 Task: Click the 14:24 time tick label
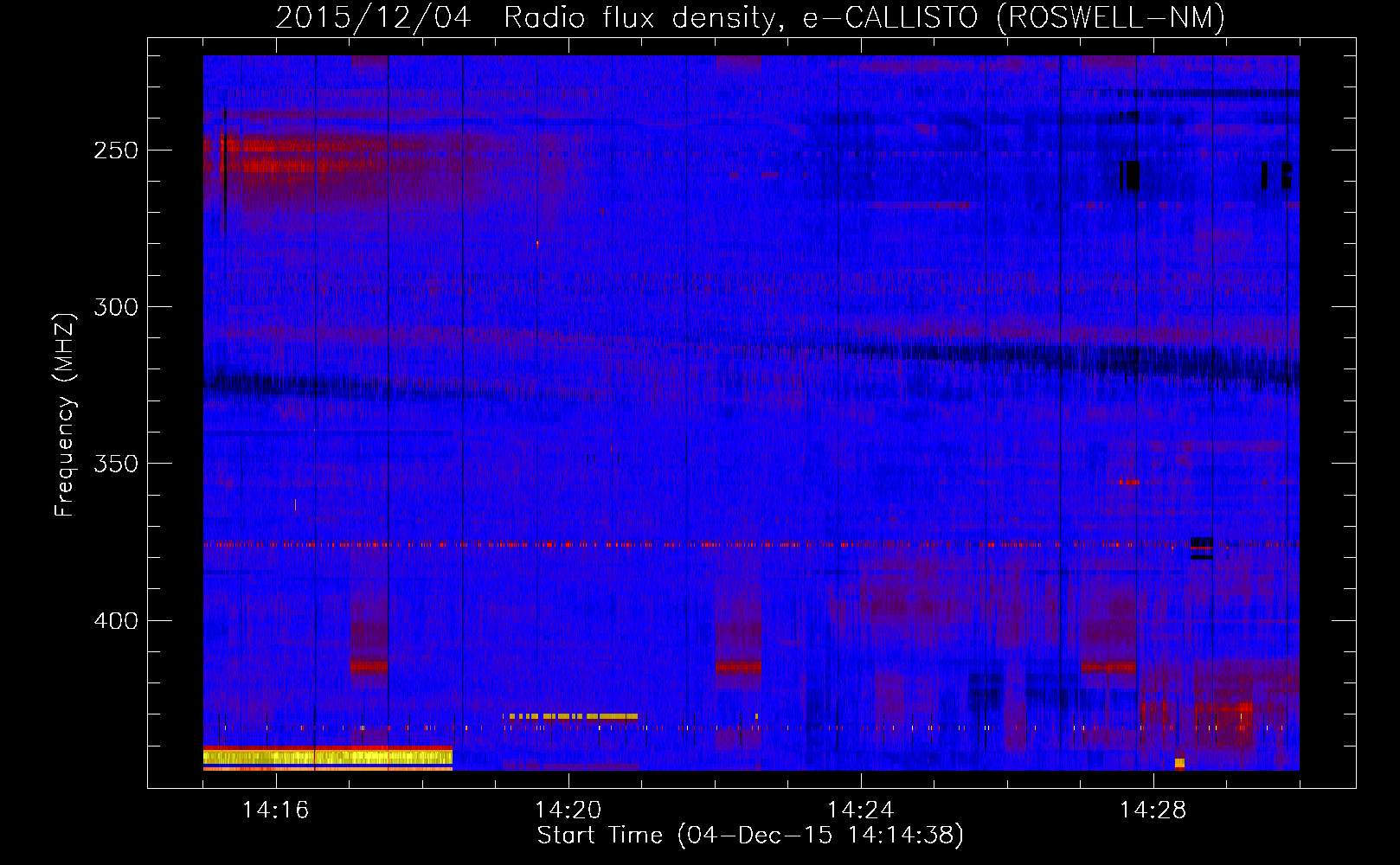pos(861,810)
